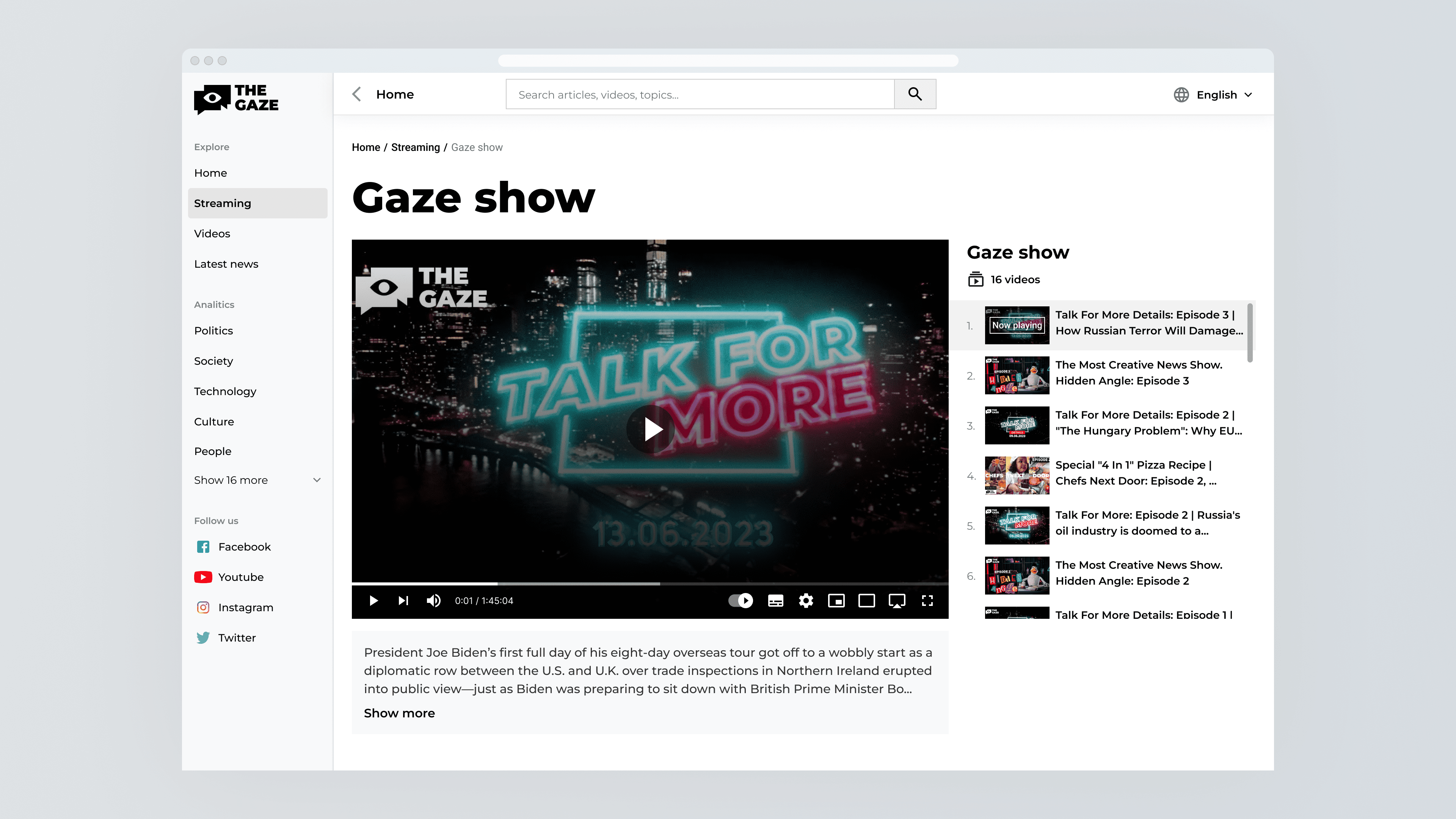Switch to theater mode icon

tap(866, 600)
